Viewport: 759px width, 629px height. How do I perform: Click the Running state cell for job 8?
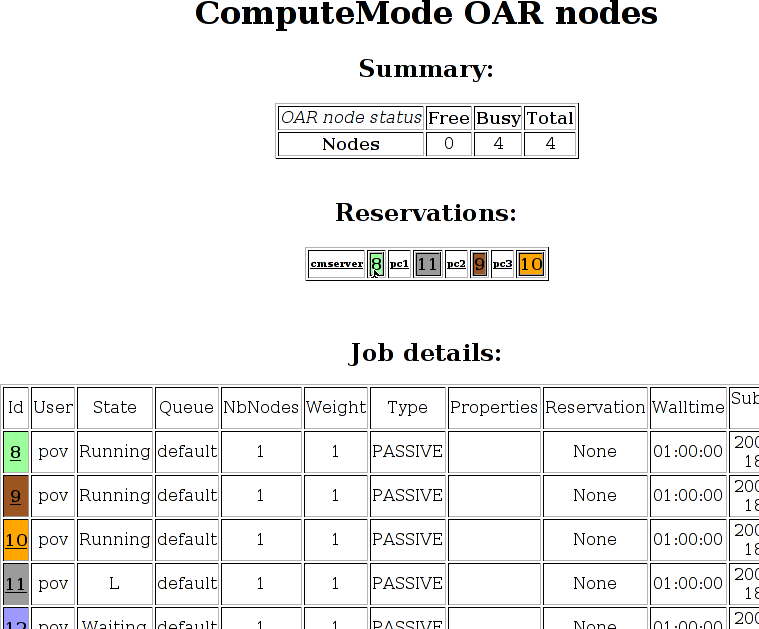(115, 451)
